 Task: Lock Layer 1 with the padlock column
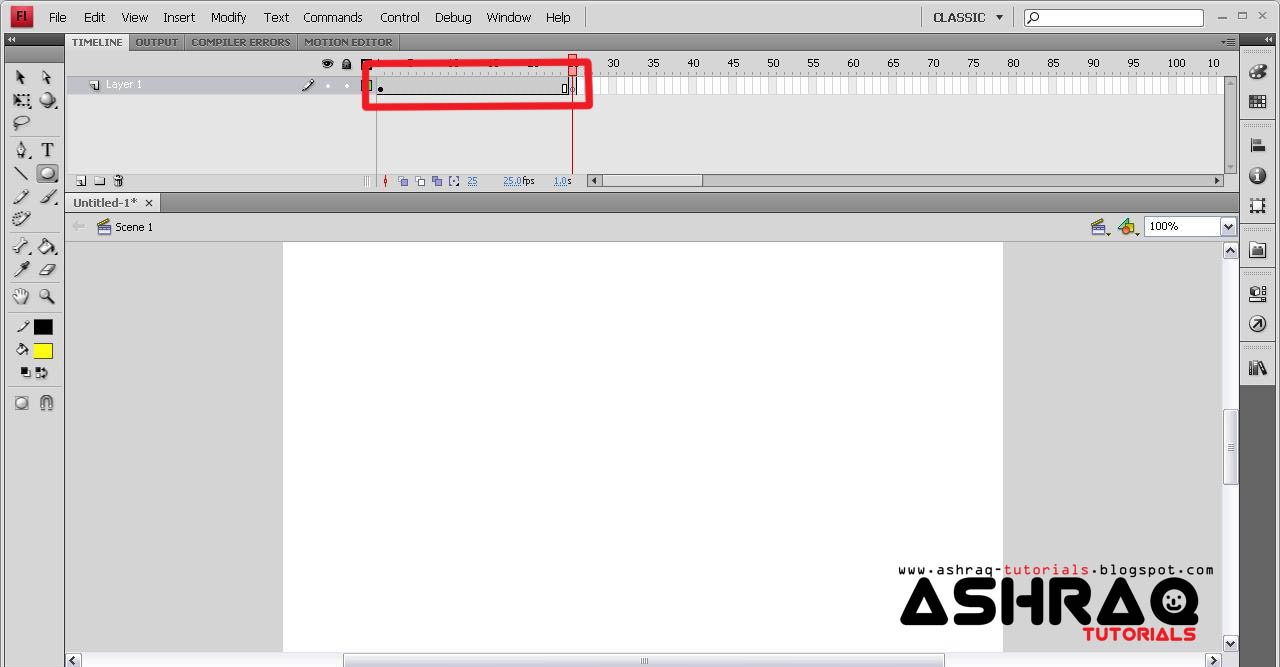coord(345,85)
